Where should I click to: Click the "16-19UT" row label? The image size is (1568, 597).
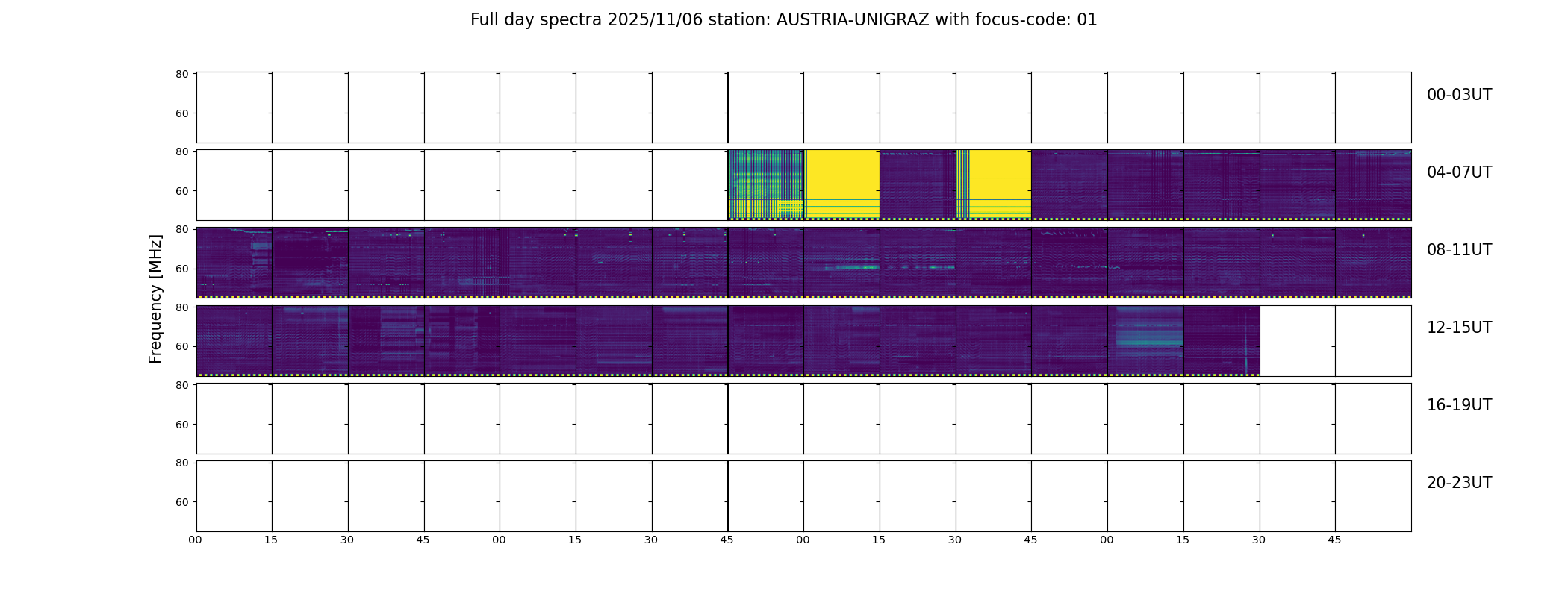(1459, 405)
